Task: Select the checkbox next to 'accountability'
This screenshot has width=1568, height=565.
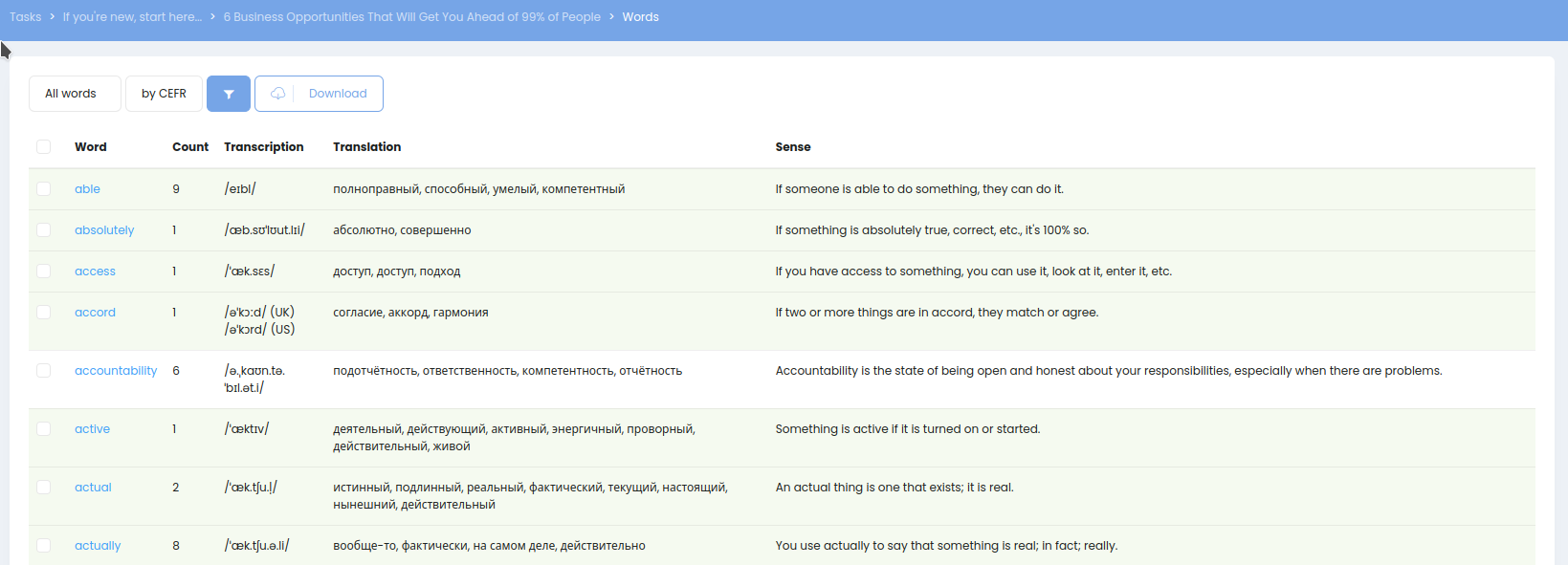Action: [43, 370]
